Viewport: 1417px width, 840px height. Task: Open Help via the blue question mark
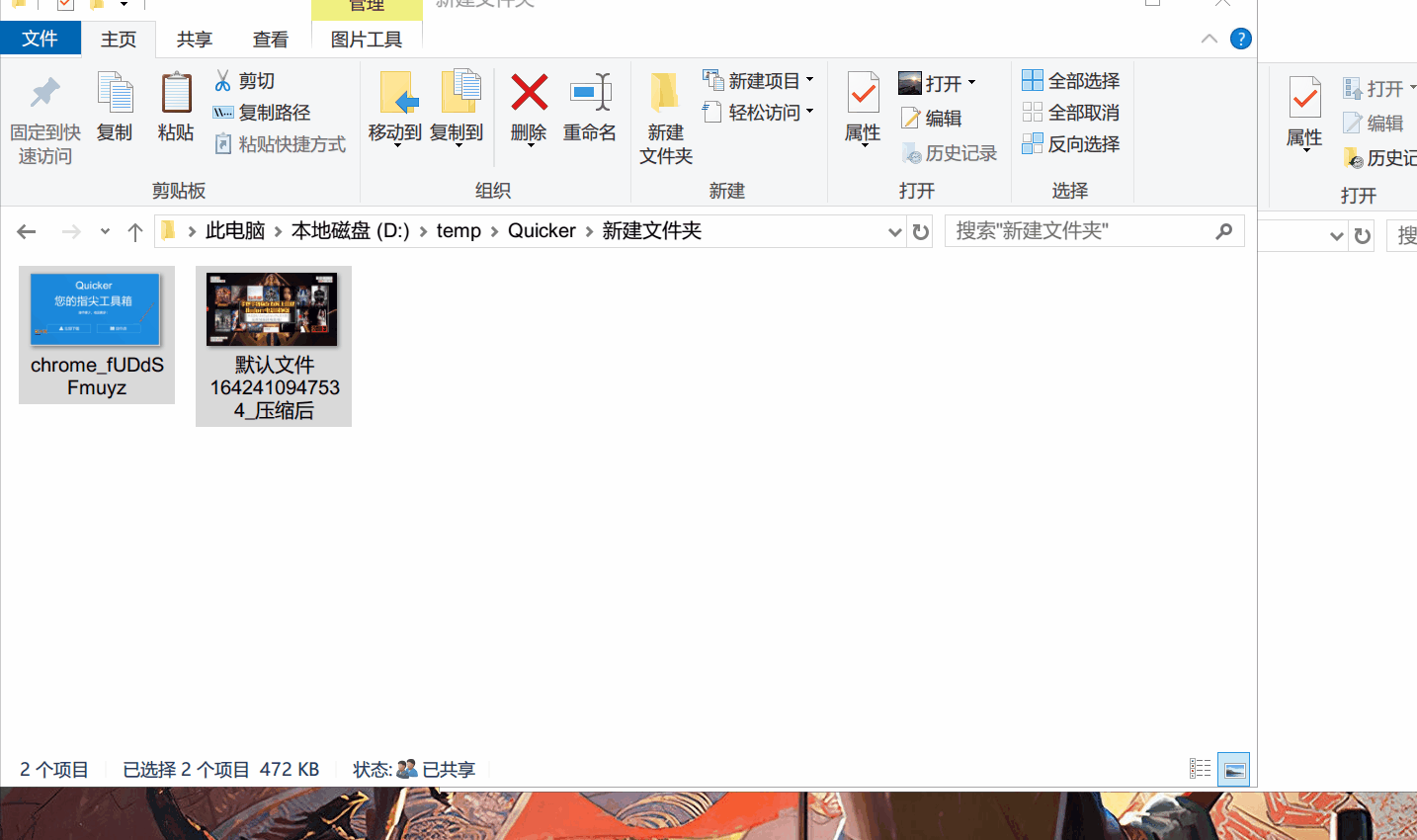point(1241,39)
